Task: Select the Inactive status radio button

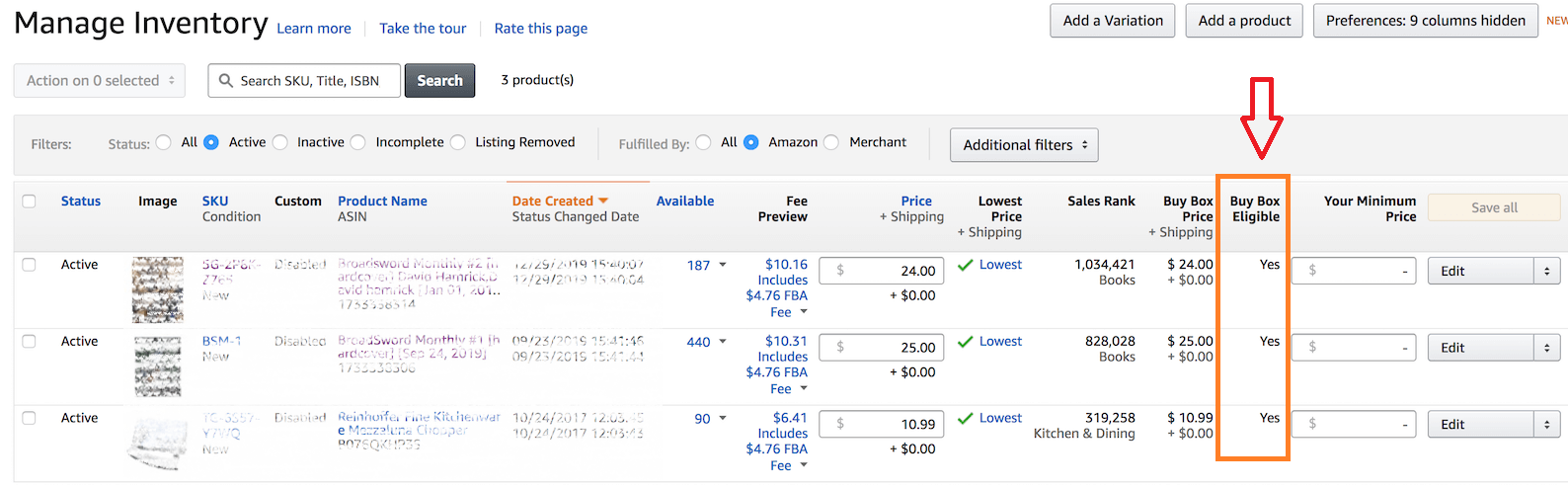Action: [280, 142]
